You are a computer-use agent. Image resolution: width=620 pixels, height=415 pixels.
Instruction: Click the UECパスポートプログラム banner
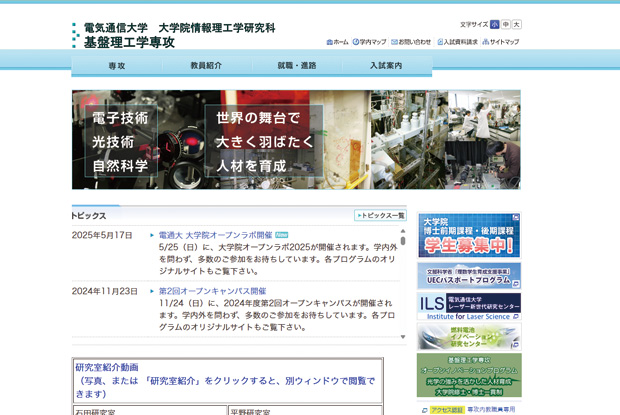pyautogui.click(x=468, y=275)
